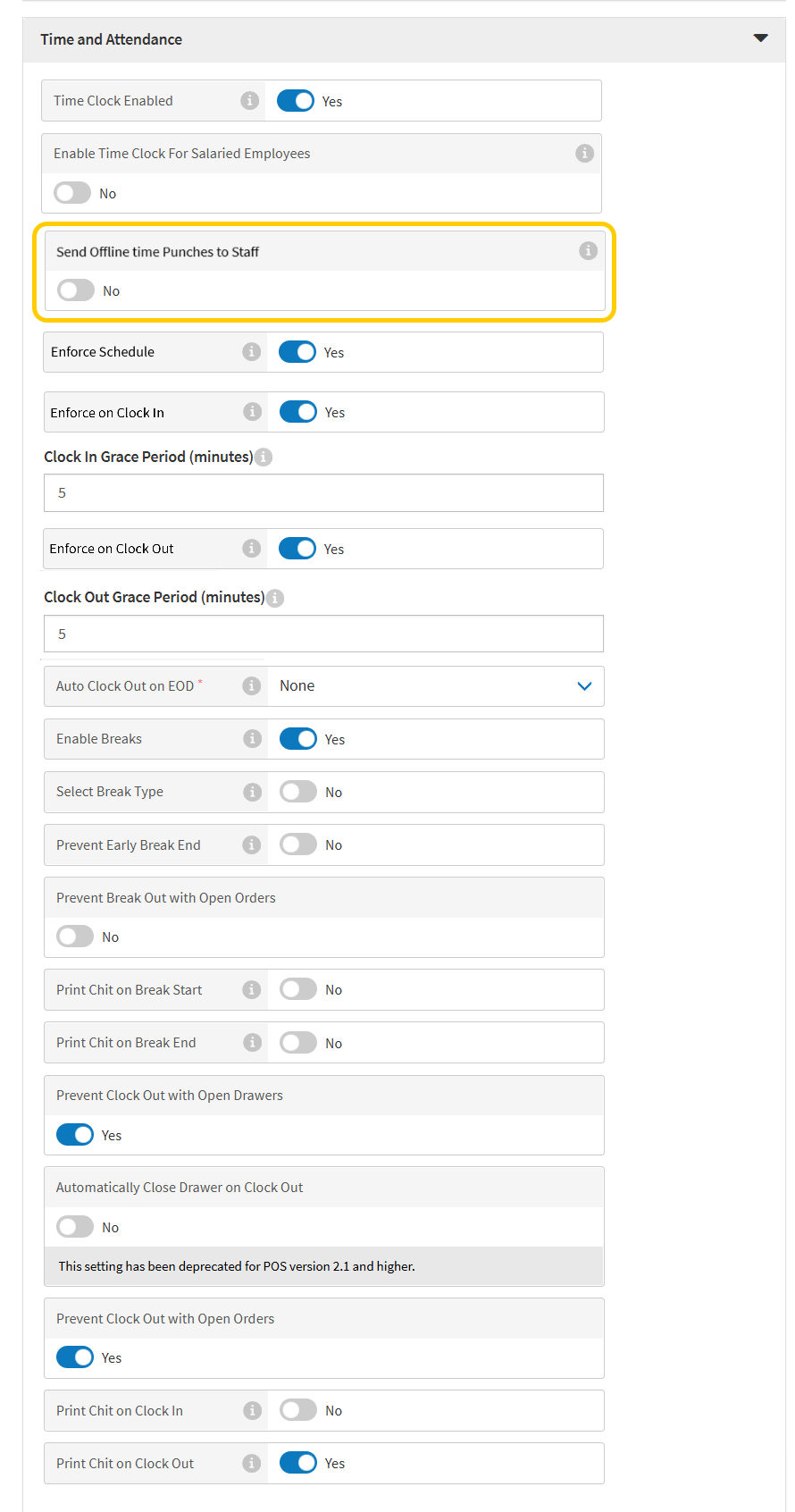The height and width of the screenshot is (1512, 795).
Task: Click the Clock In Grace Period input field
Action: [323, 493]
